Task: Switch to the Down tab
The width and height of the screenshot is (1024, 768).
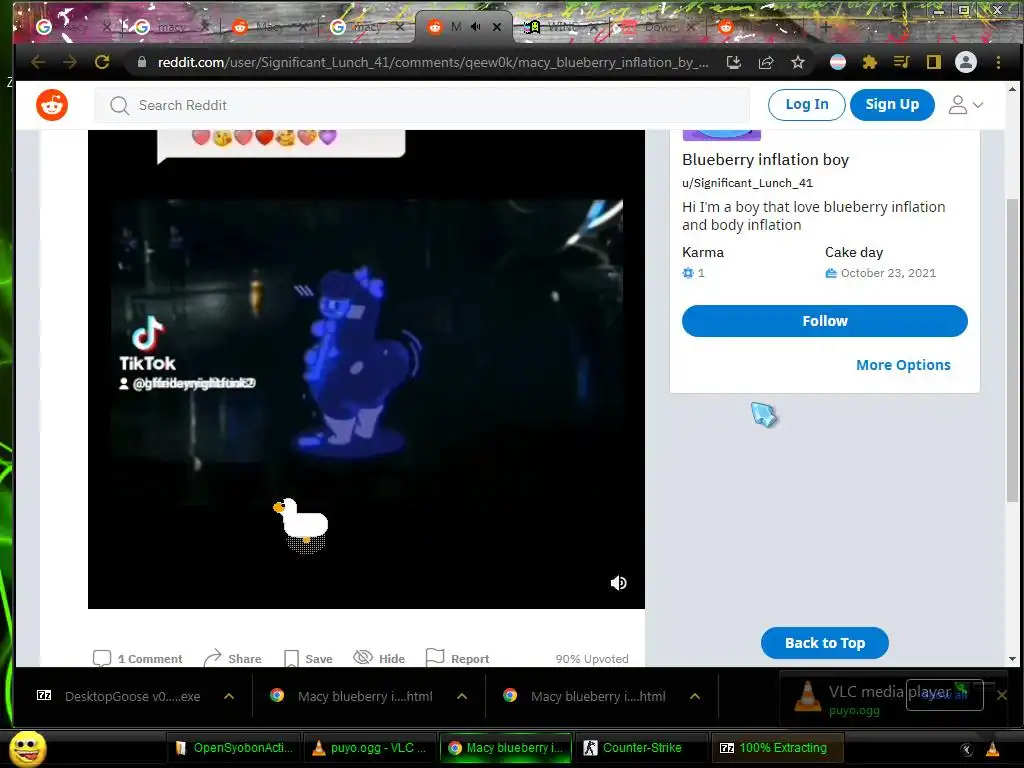Action: 658,27
